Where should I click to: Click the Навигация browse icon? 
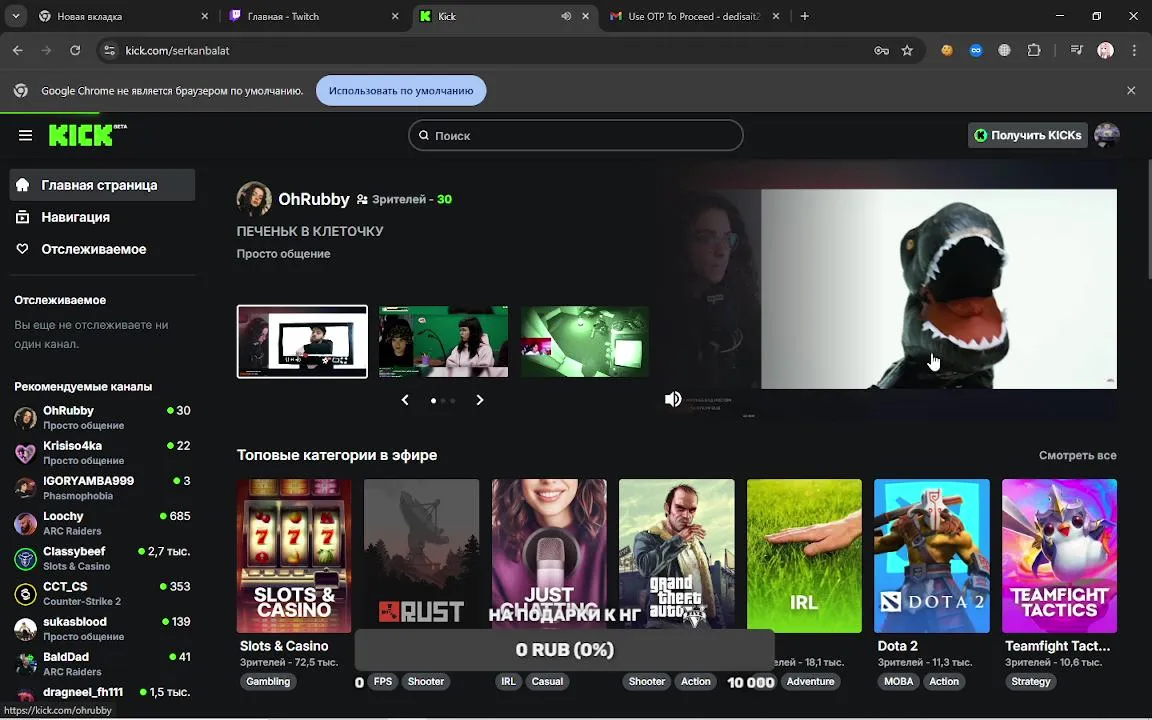23,217
